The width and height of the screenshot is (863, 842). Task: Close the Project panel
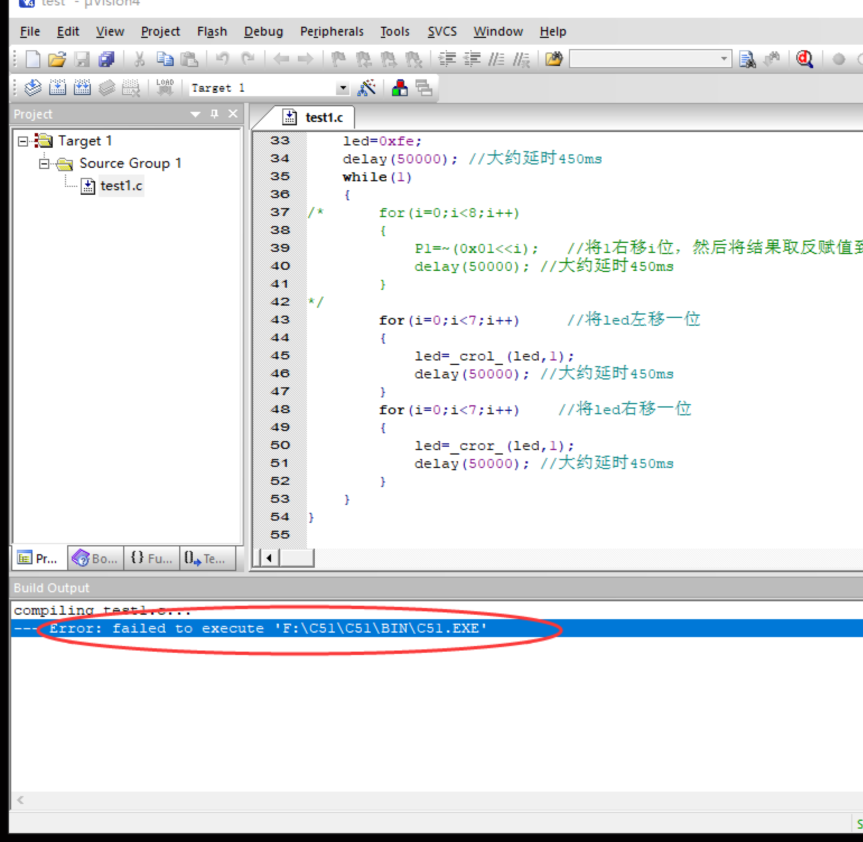click(233, 114)
